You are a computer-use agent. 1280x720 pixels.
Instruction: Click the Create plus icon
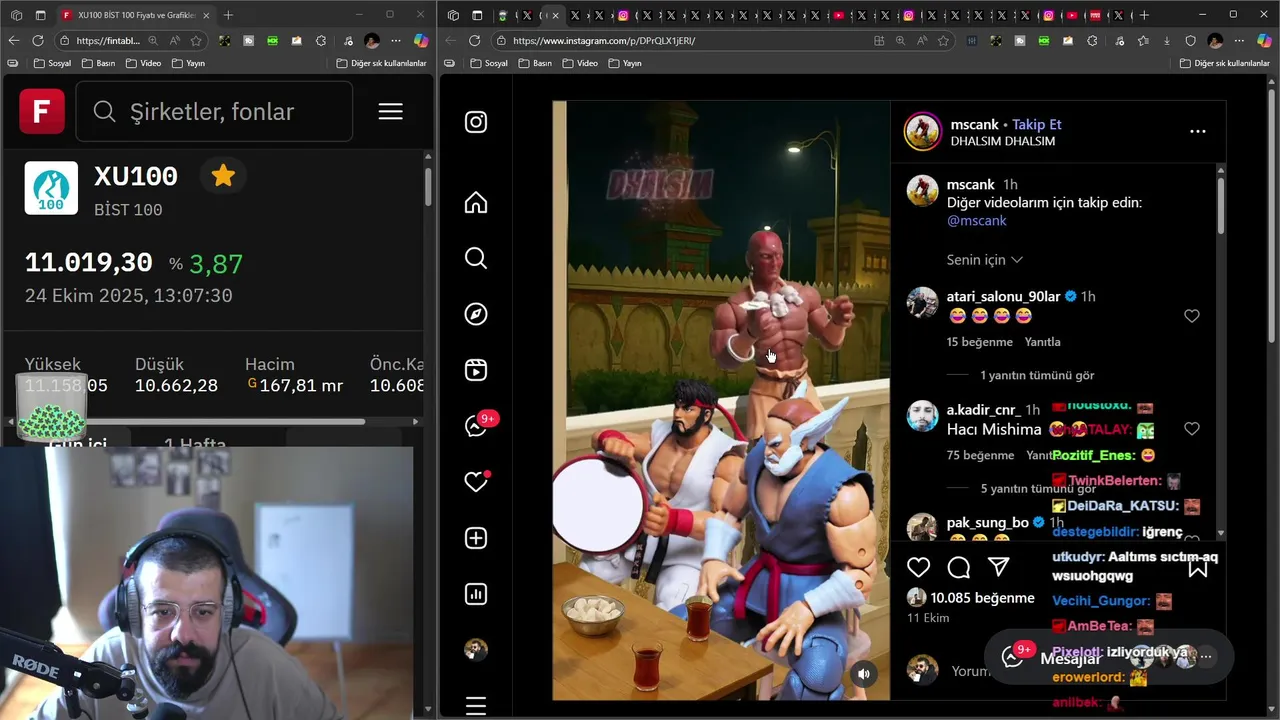pos(476,538)
